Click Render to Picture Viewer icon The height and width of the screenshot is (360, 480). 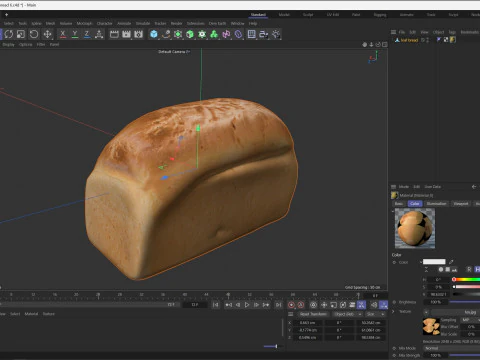126,34
